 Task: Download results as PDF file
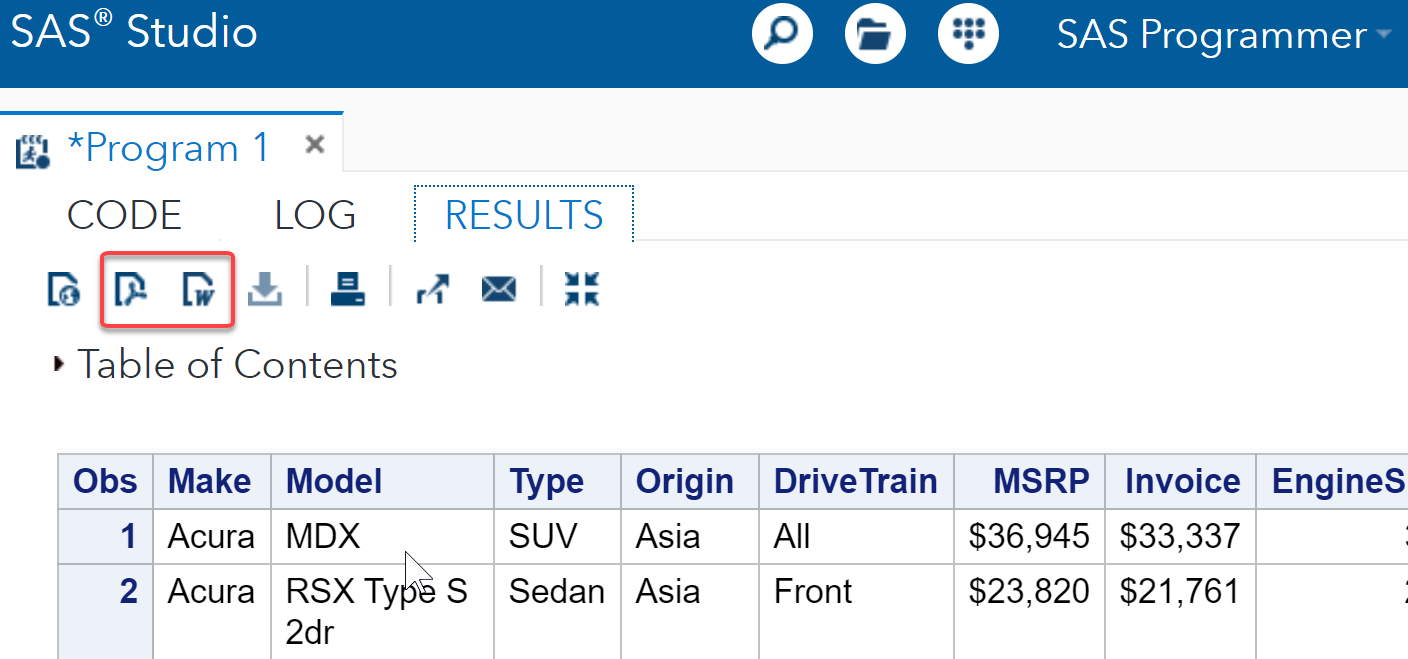[x=131, y=290]
